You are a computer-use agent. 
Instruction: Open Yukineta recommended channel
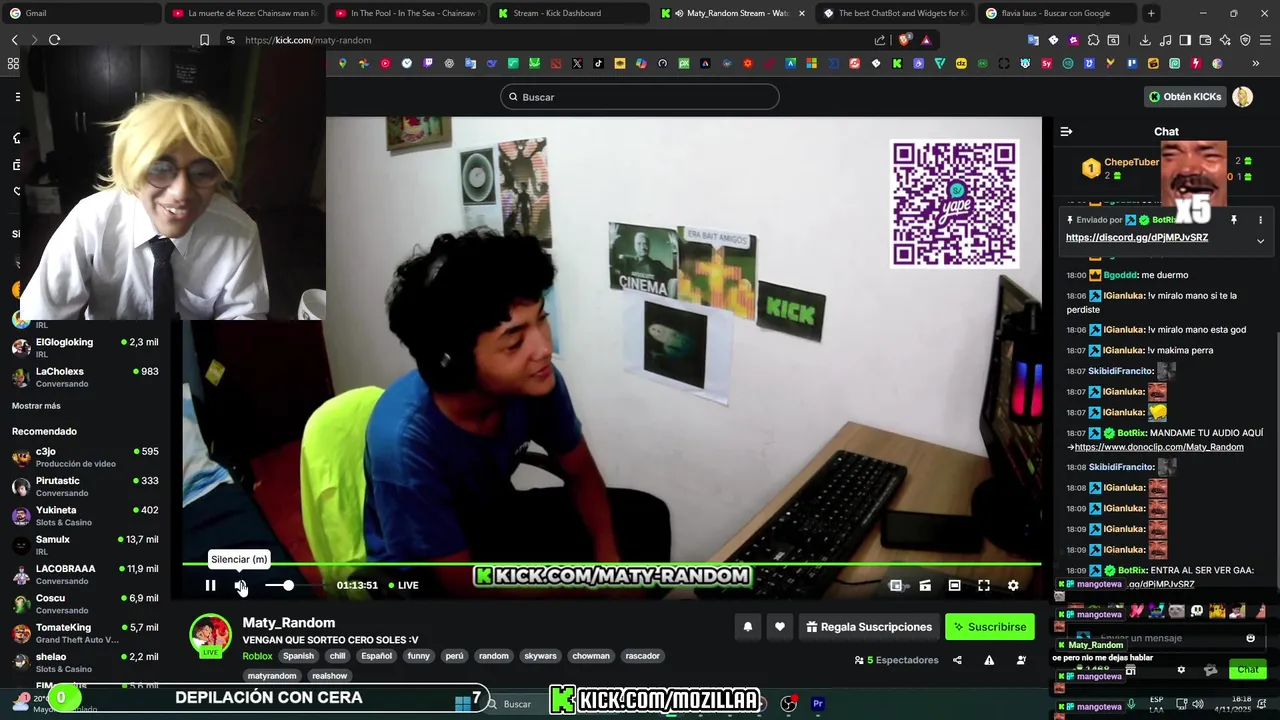click(x=85, y=516)
